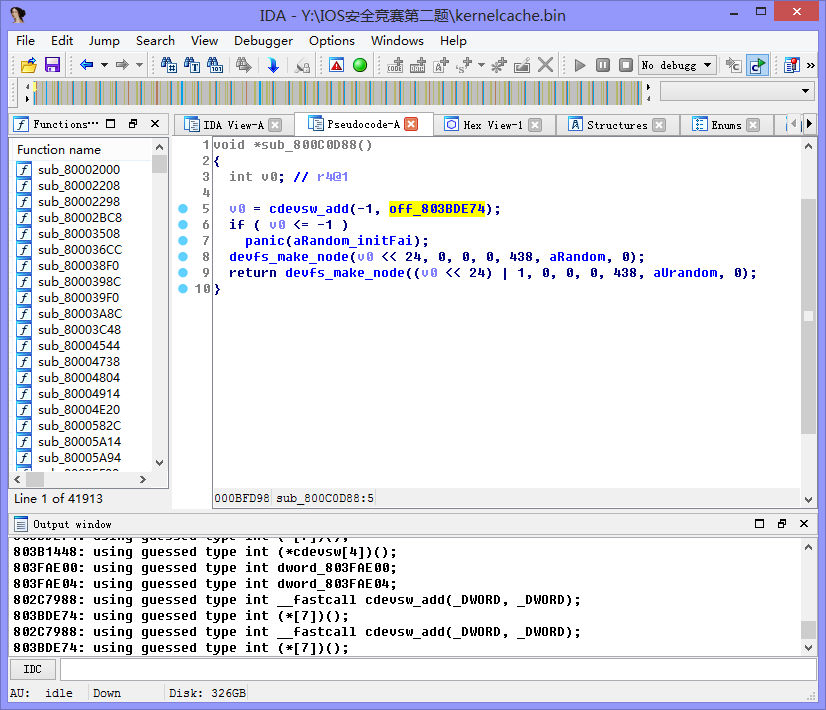Select sub_80004E20 in functions list
This screenshot has height=710, width=826.
coord(78,409)
